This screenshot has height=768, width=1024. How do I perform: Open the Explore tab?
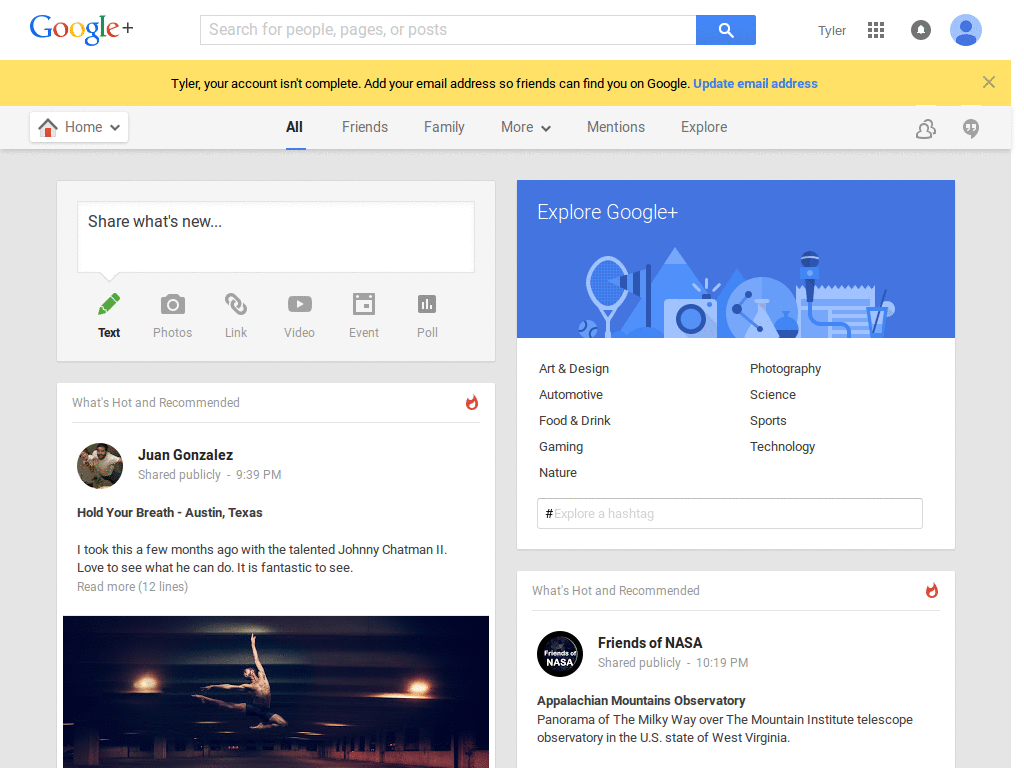point(704,127)
